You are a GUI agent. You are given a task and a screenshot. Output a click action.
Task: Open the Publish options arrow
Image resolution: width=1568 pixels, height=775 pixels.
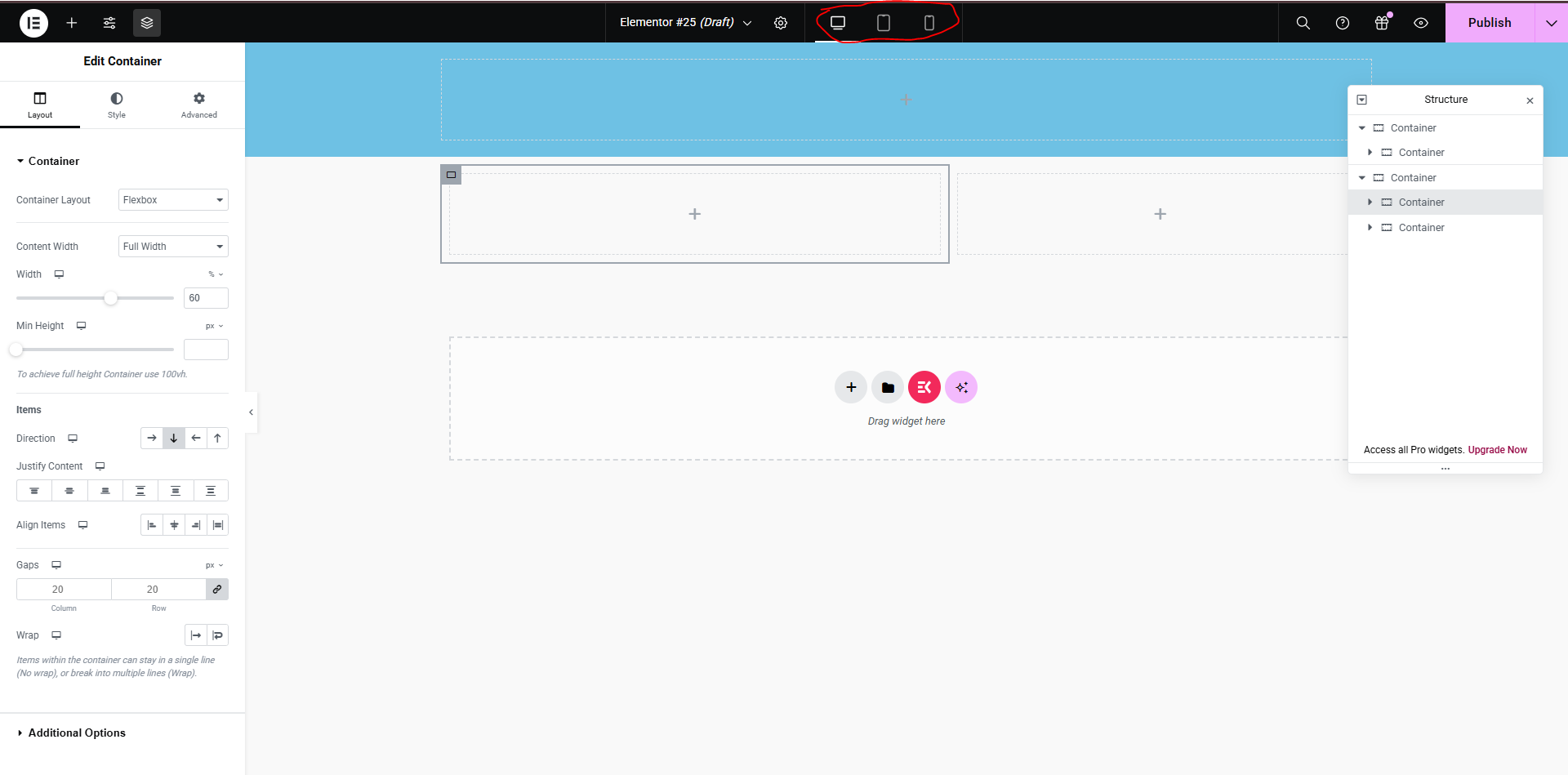tap(1552, 23)
